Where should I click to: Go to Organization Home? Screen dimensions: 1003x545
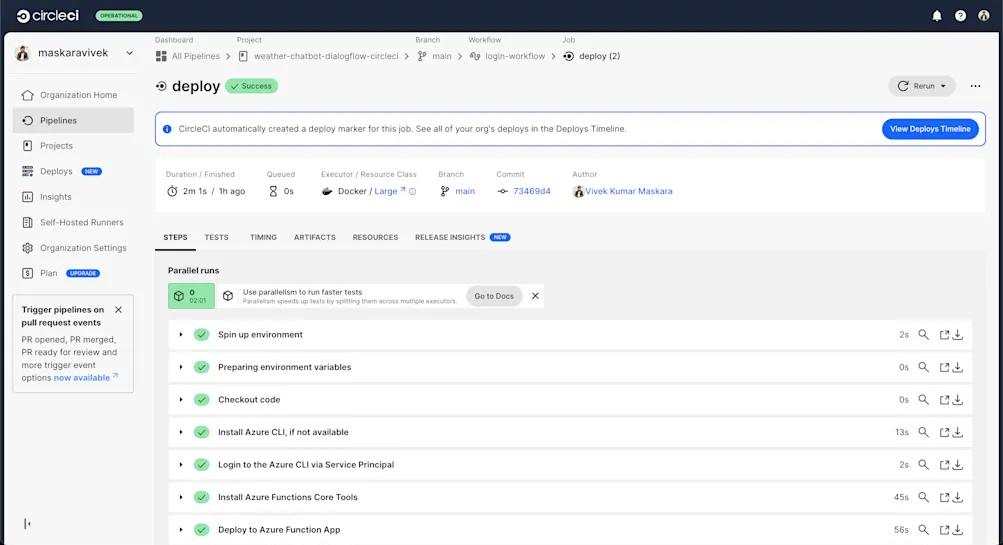(x=73, y=95)
